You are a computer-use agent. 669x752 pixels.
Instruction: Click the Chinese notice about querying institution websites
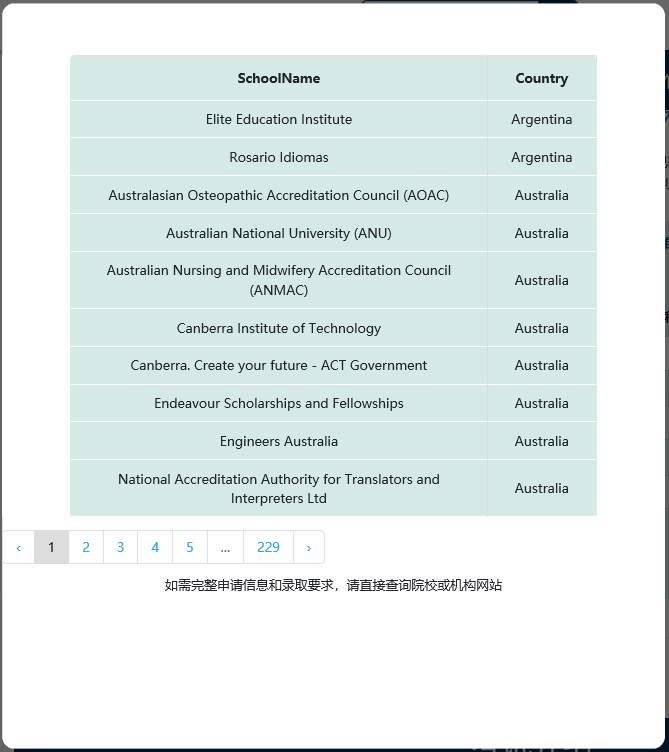point(333,585)
